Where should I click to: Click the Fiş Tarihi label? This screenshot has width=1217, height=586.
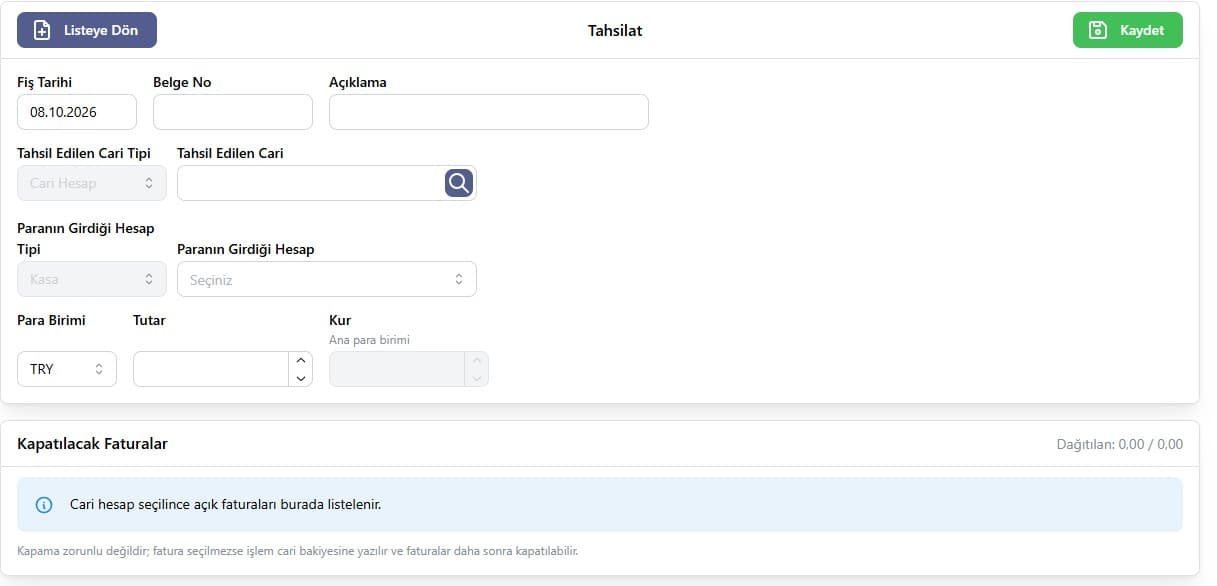[x=45, y=82]
